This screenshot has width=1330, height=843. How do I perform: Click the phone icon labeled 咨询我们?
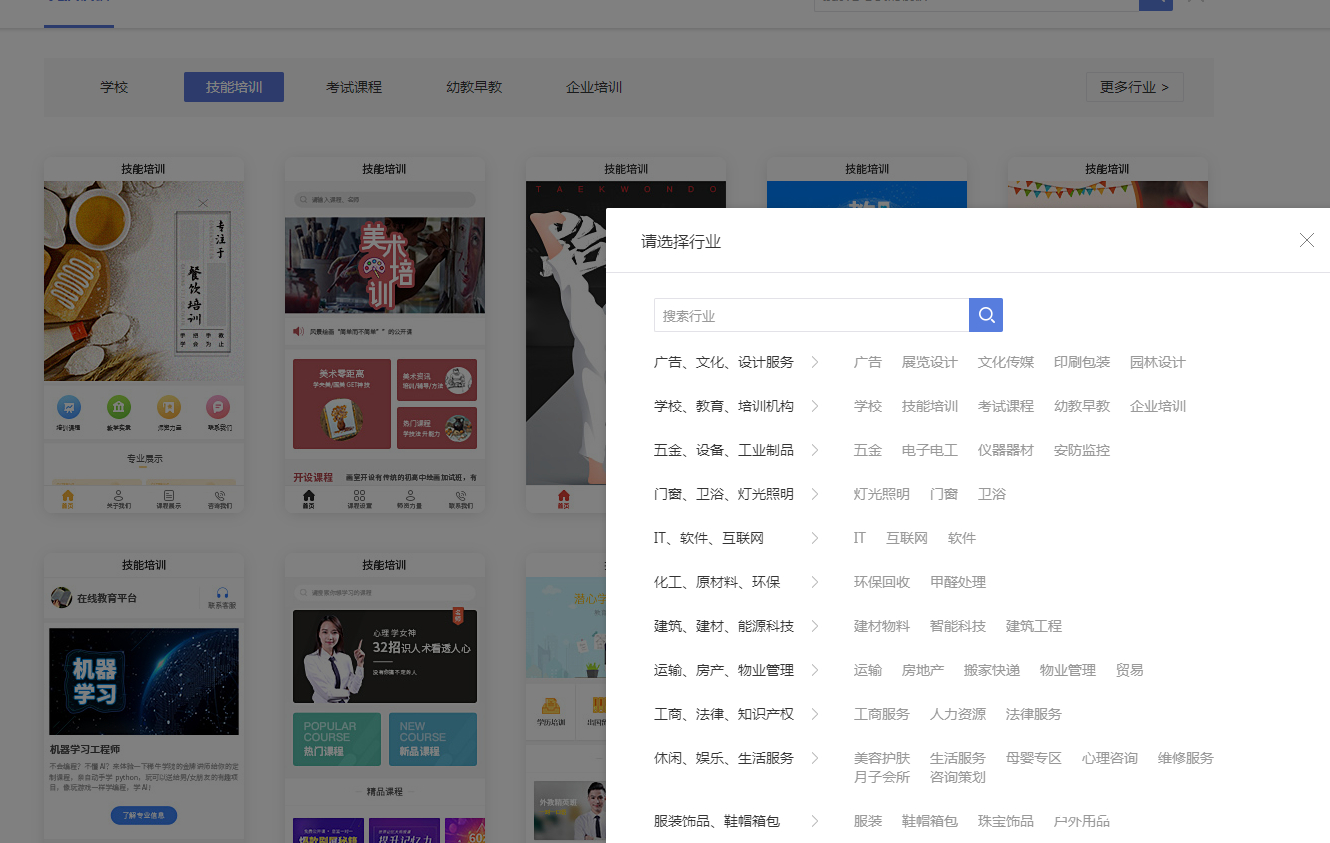point(220,496)
